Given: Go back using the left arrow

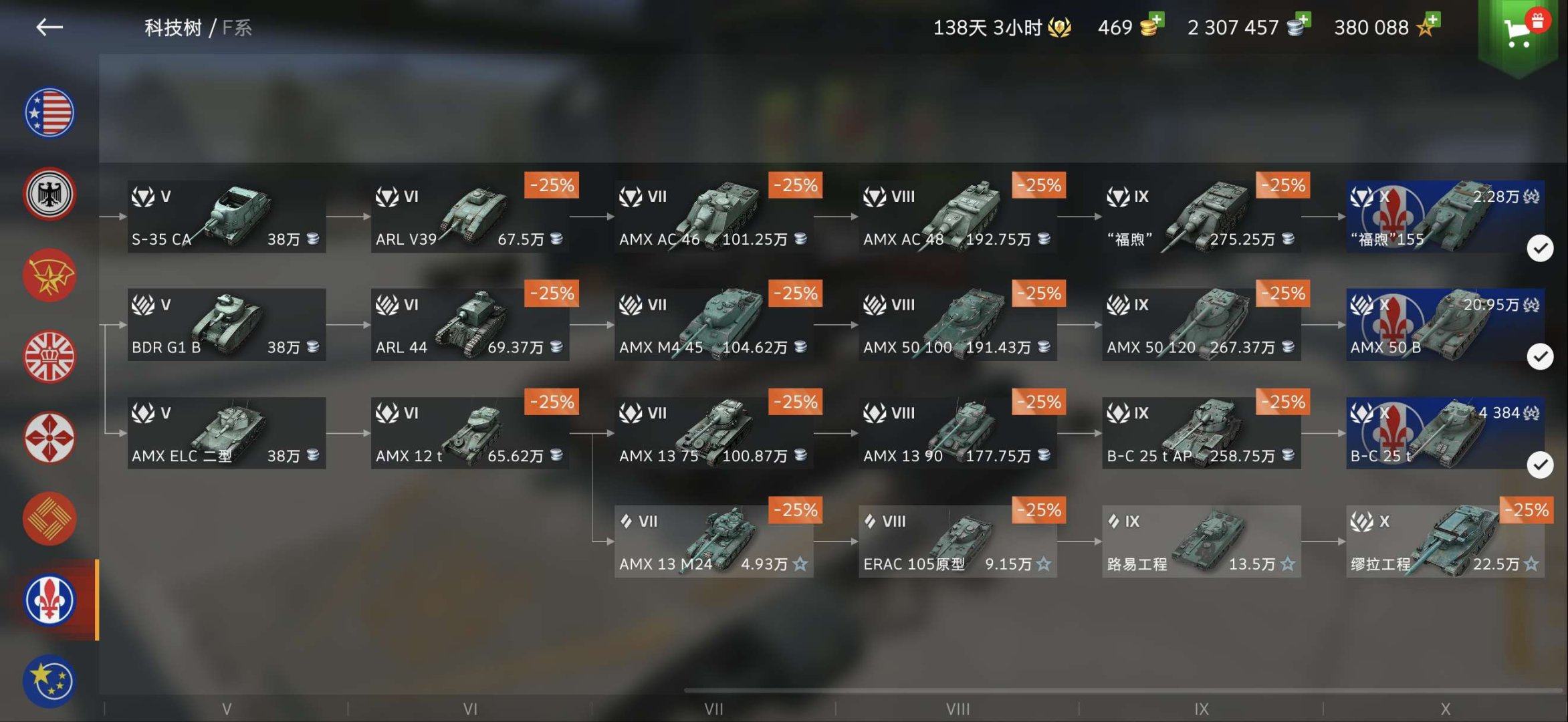Looking at the screenshot, I should [49, 27].
